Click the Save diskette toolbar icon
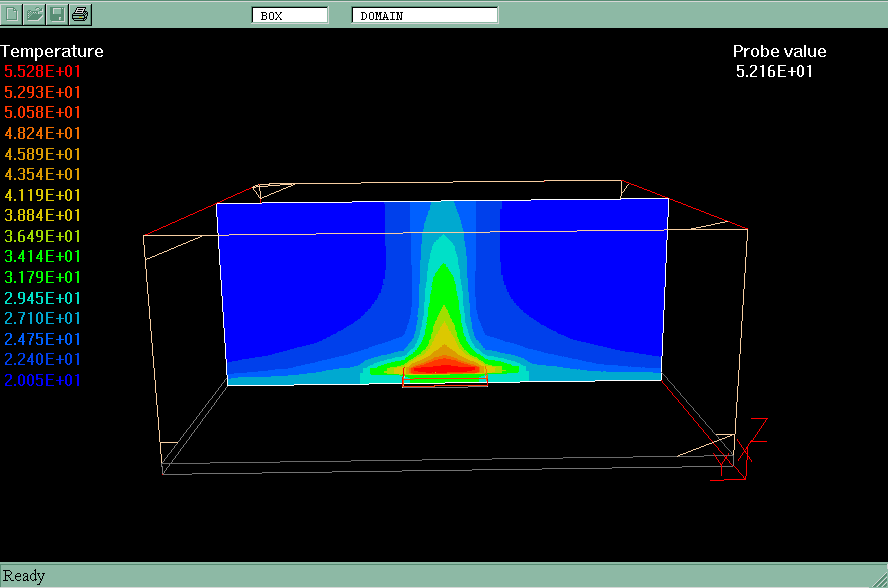 tap(58, 14)
